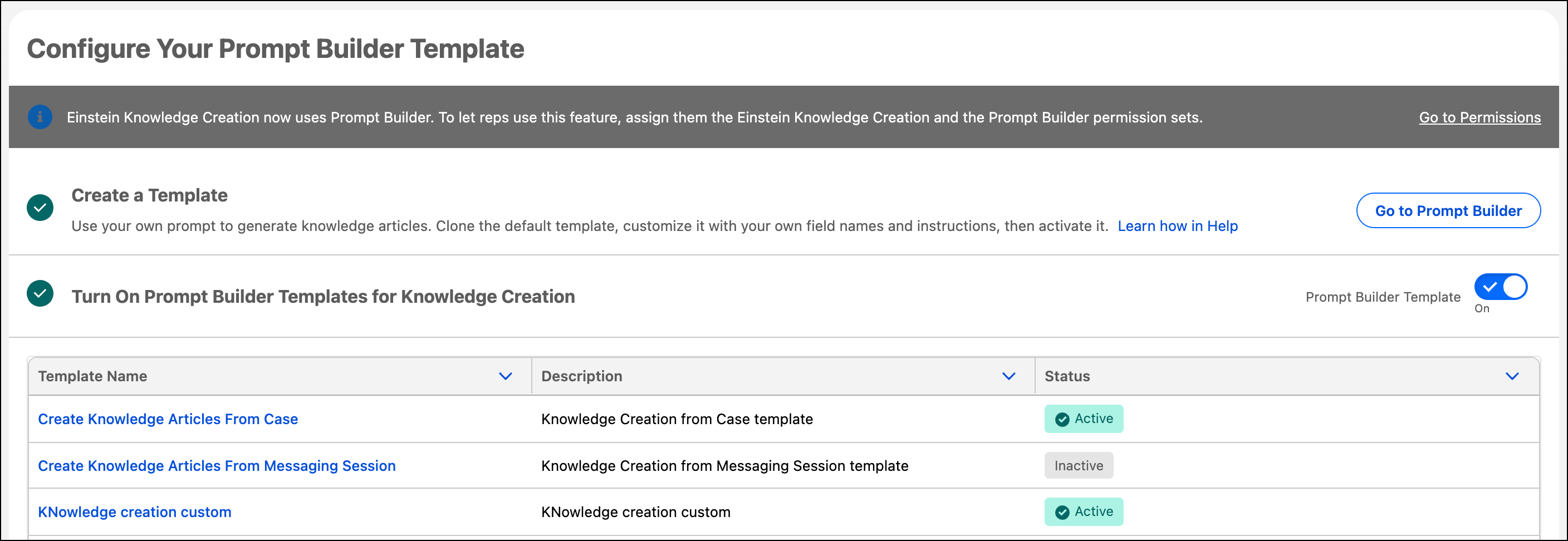Click the 'On' label under the toggle
This screenshot has height=541, width=1568.
click(1482, 308)
